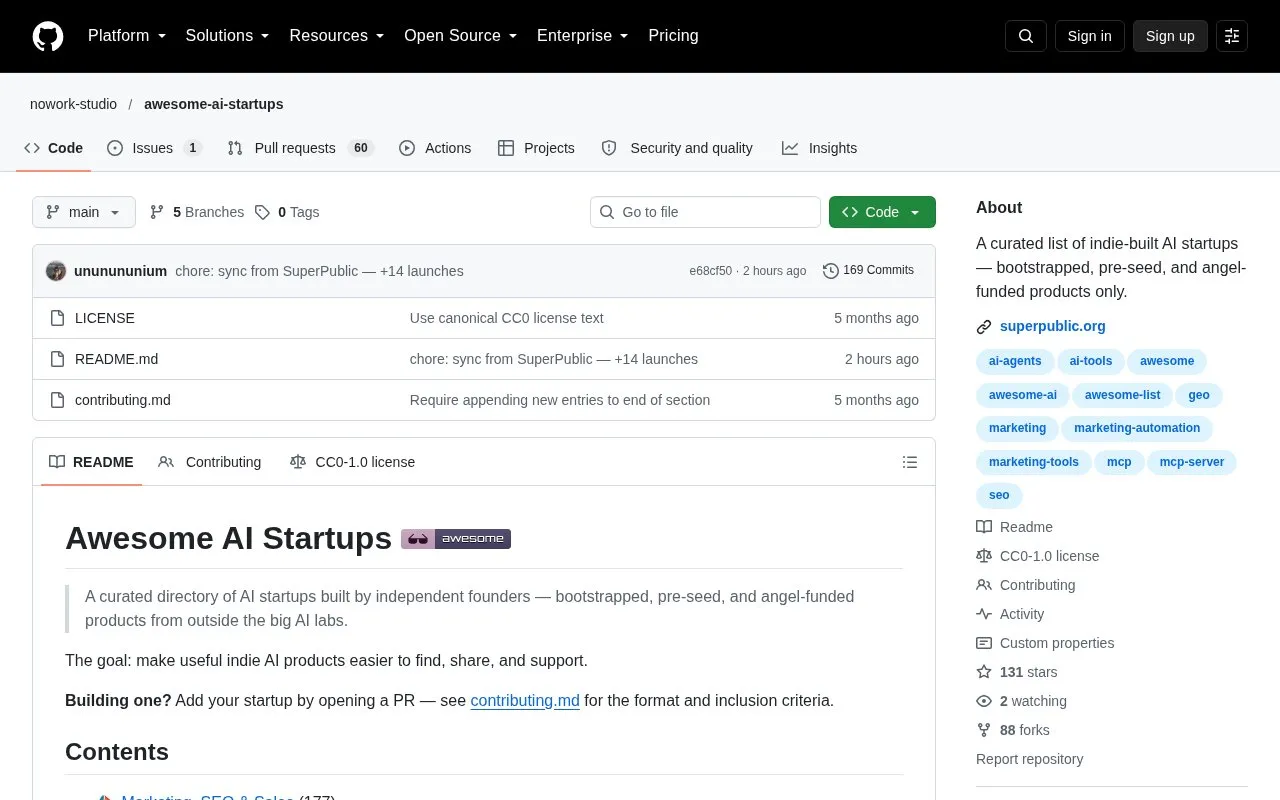Click the marketing-automation topic tag
1280x800 pixels.
coord(1137,428)
